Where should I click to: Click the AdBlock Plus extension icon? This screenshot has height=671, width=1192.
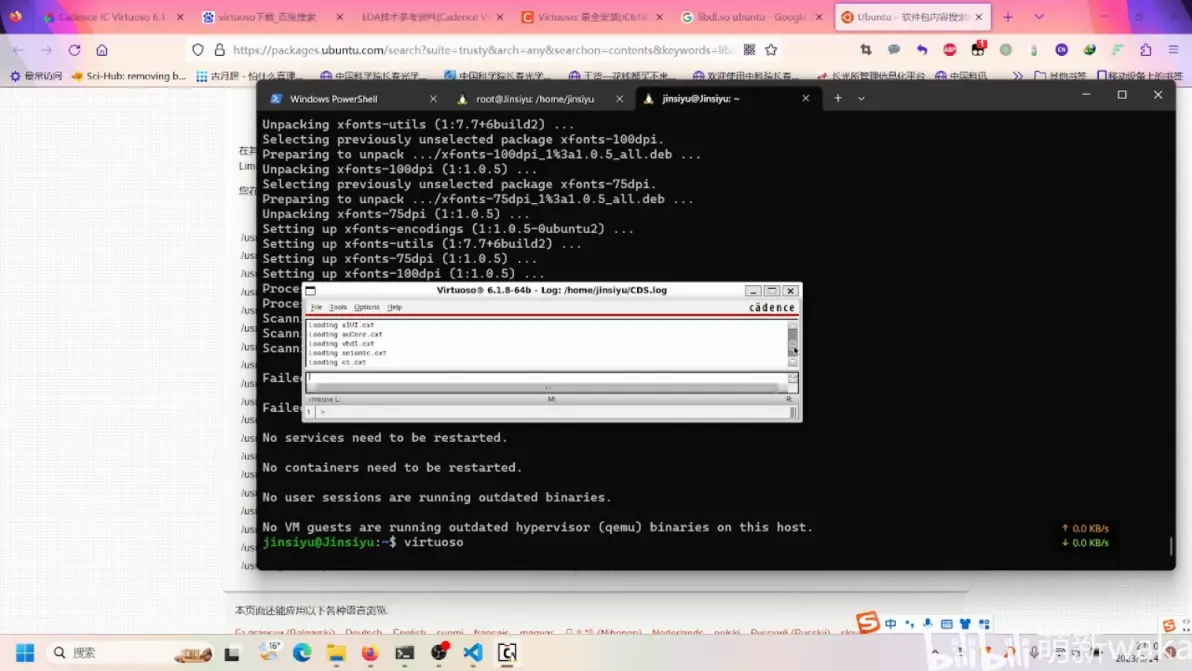[x=949, y=50]
